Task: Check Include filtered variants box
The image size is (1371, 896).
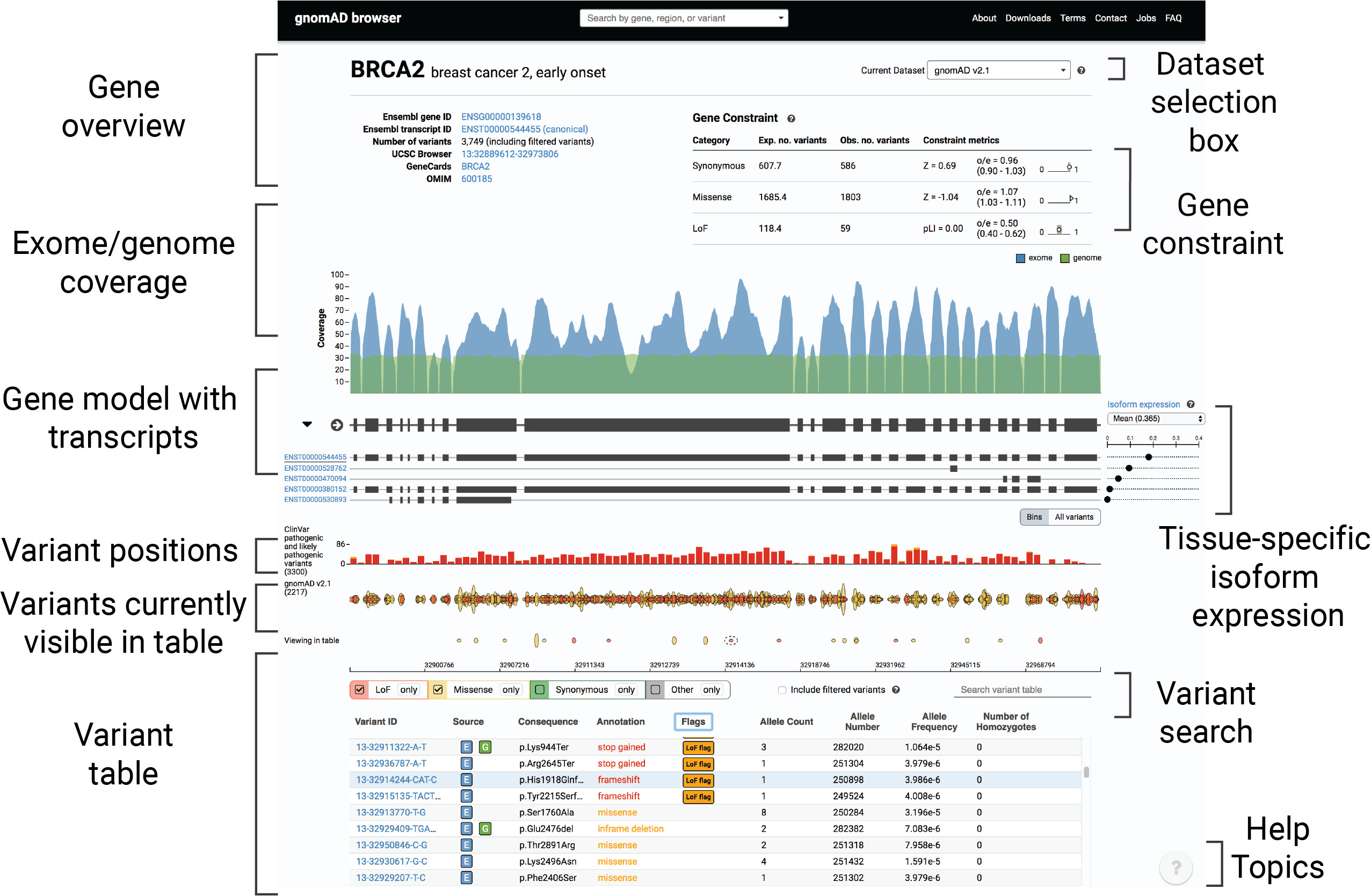Action: tap(782, 690)
